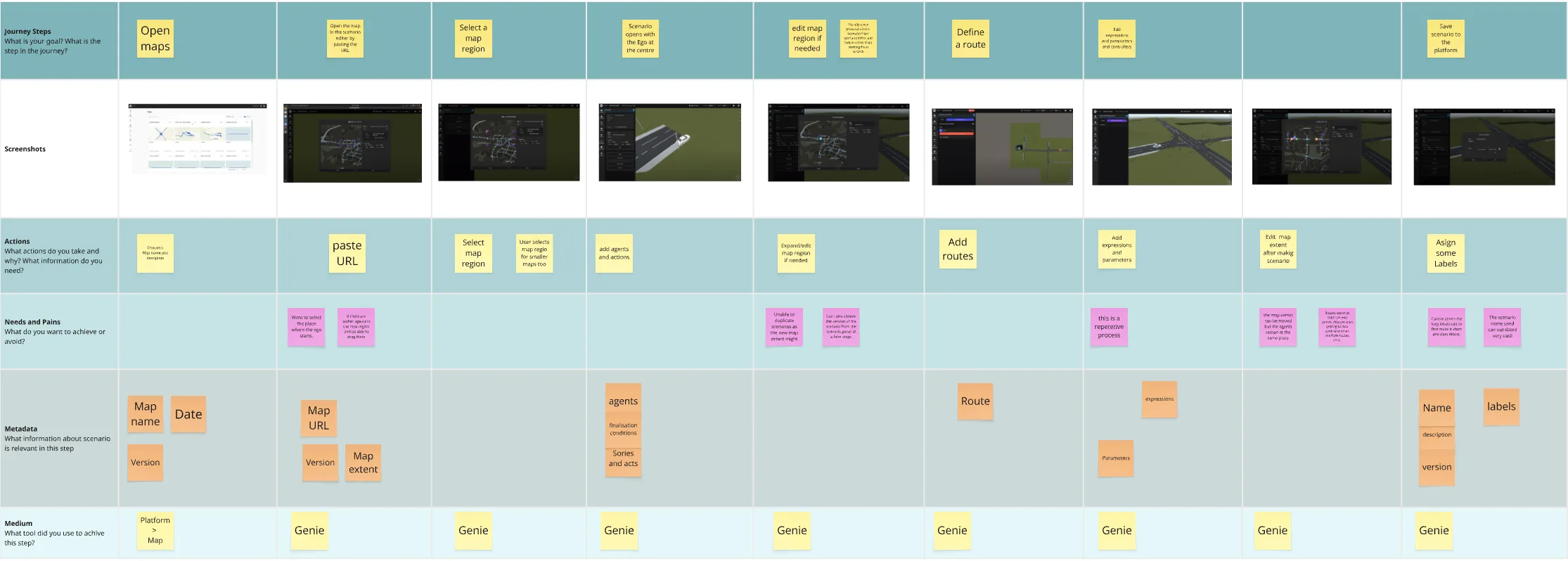The image size is (1568, 561).
Task: Click 'Scenario opens with the Ego at the centre' note
Action: (640, 39)
